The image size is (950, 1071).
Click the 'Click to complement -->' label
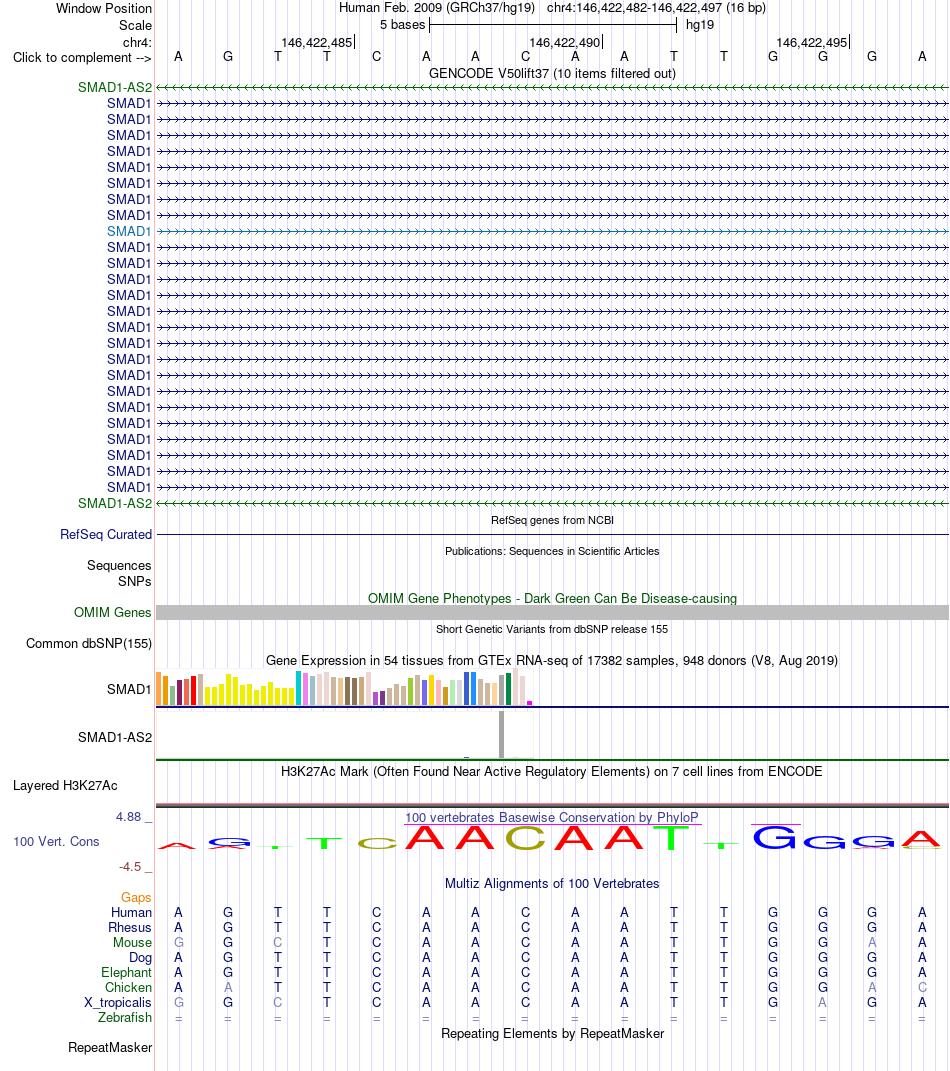point(82,57)
